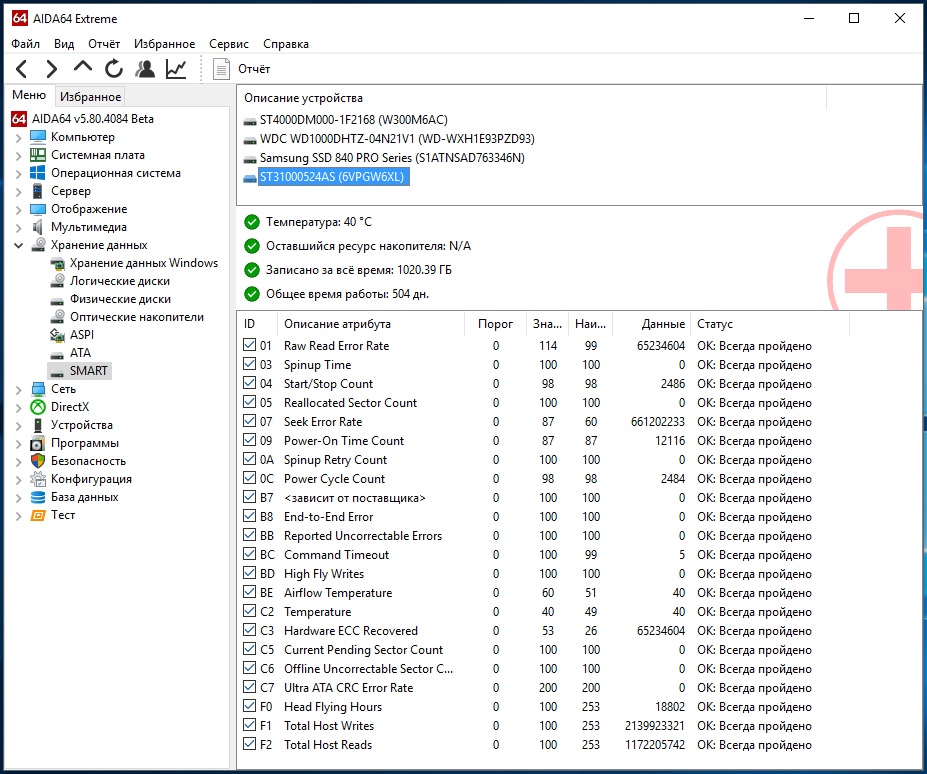
Task: Click the Тест benchmark icon
Action: click(x=38, y=515)
